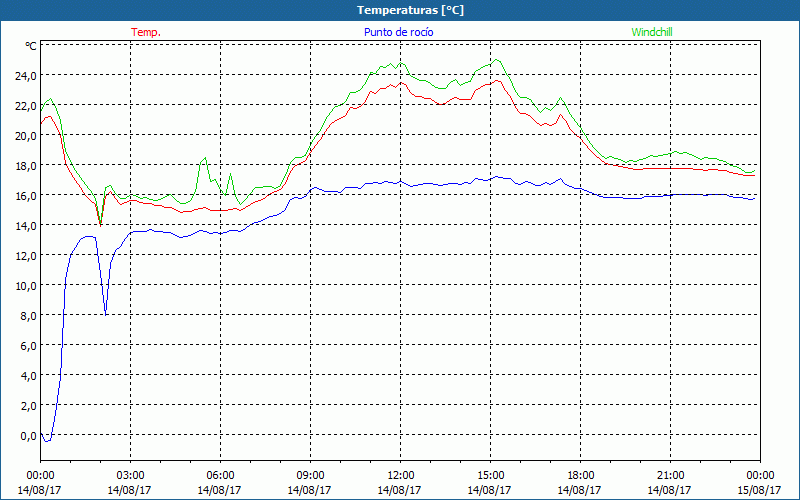Viewport: 800px width, 500px height.
Task: Click the green windchill spike near 05:30
Action: tap(205, 158)
